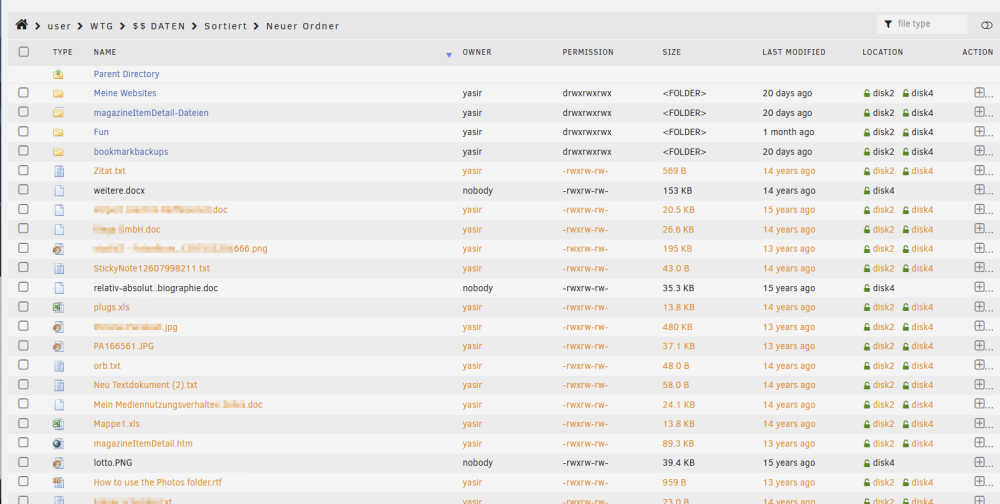This screenshot has height=504, width=1000.
Task: Open action menu for weitere.docx
Action: tap(980, 190)
